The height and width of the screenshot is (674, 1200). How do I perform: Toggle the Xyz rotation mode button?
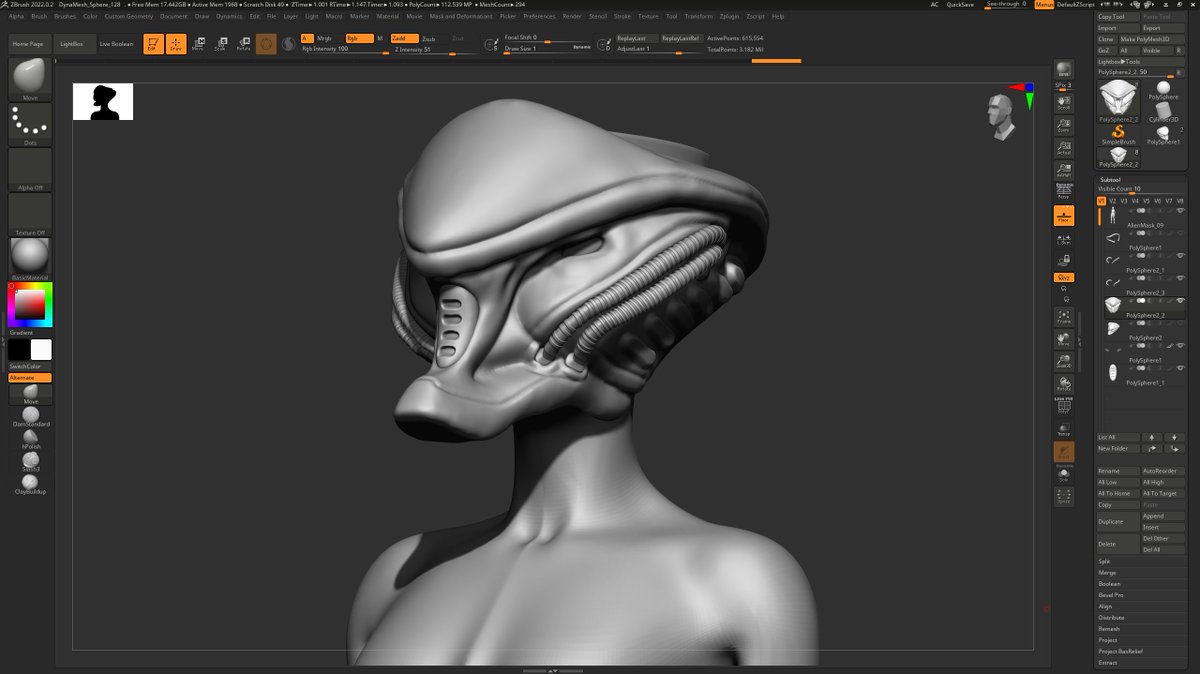(x=1064, y=277)
